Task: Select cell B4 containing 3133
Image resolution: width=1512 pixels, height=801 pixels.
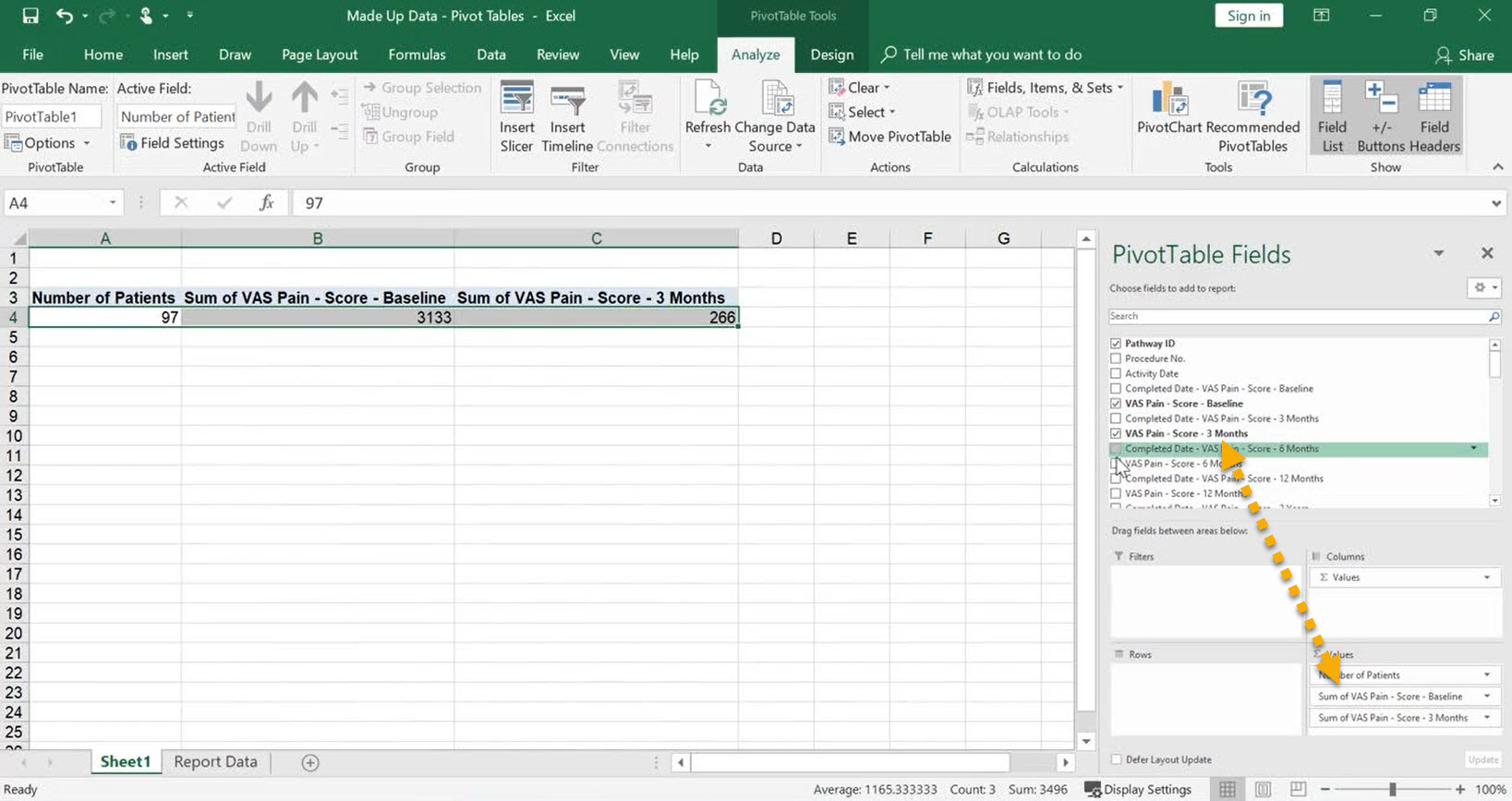Action: tap(318, 318)
